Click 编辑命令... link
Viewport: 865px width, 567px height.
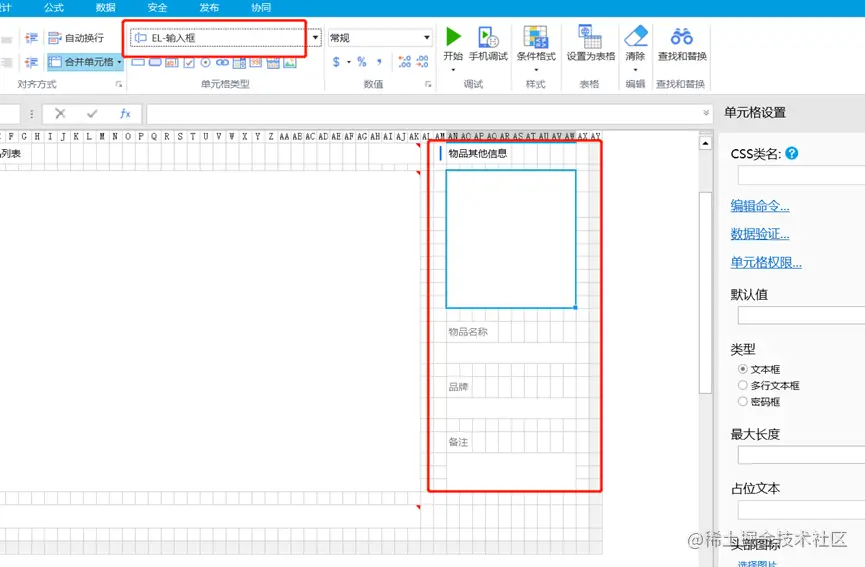[760, 206]
